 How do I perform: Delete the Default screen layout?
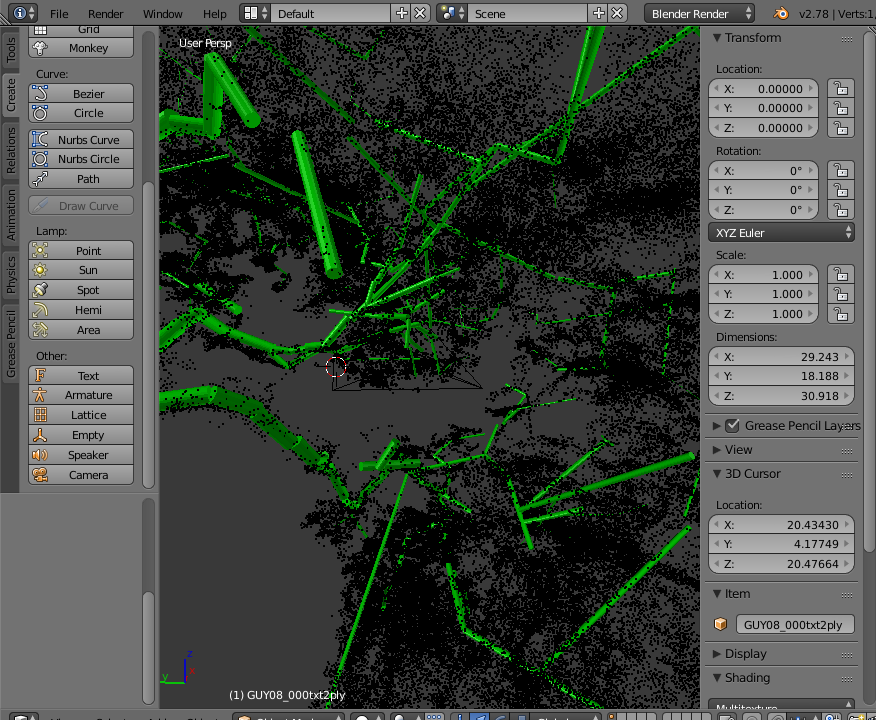pos(420,14)
